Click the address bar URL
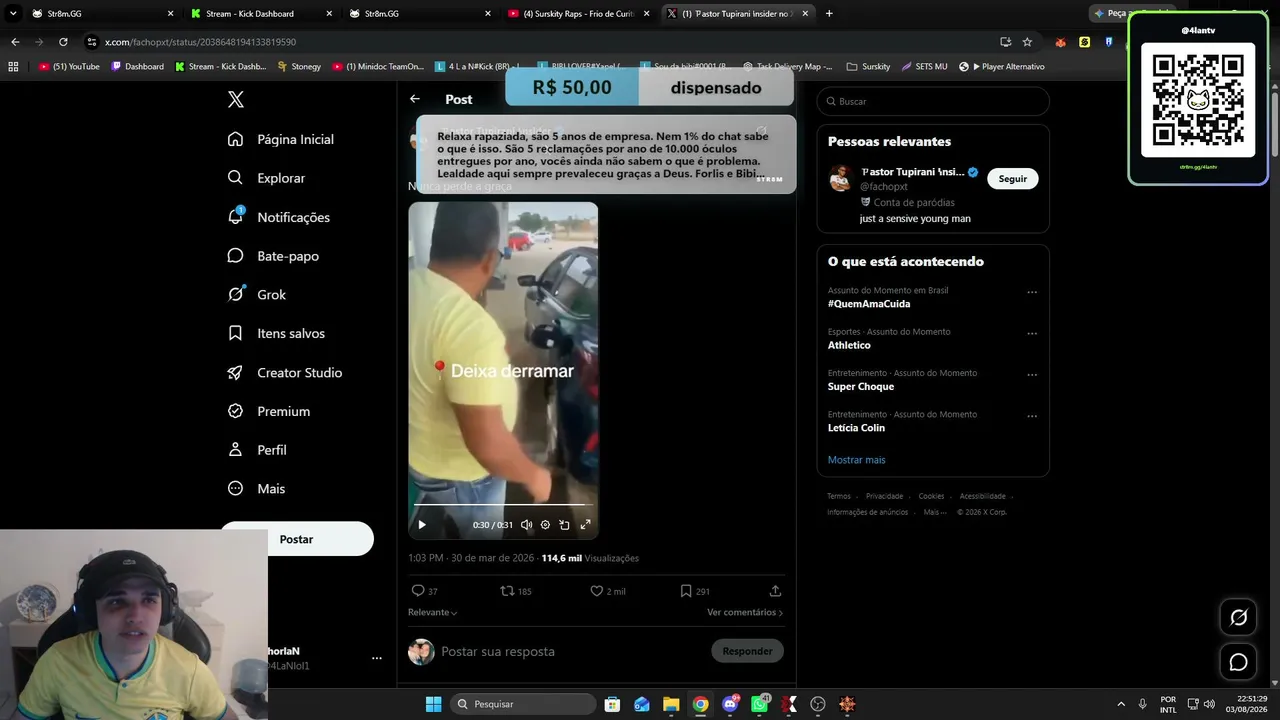The image size is (1280, 720). (200, 42)
